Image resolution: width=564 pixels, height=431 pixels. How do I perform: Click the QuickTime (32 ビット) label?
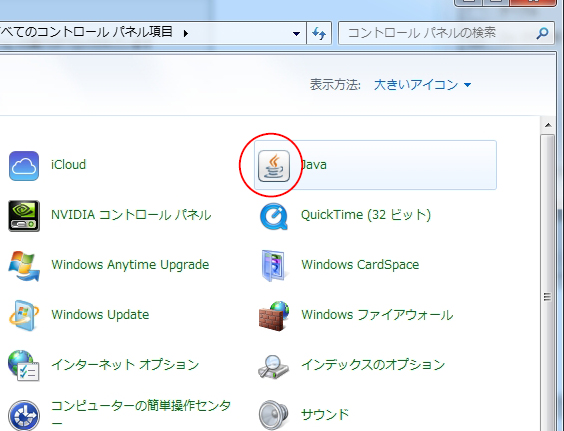tap(366, 215)
